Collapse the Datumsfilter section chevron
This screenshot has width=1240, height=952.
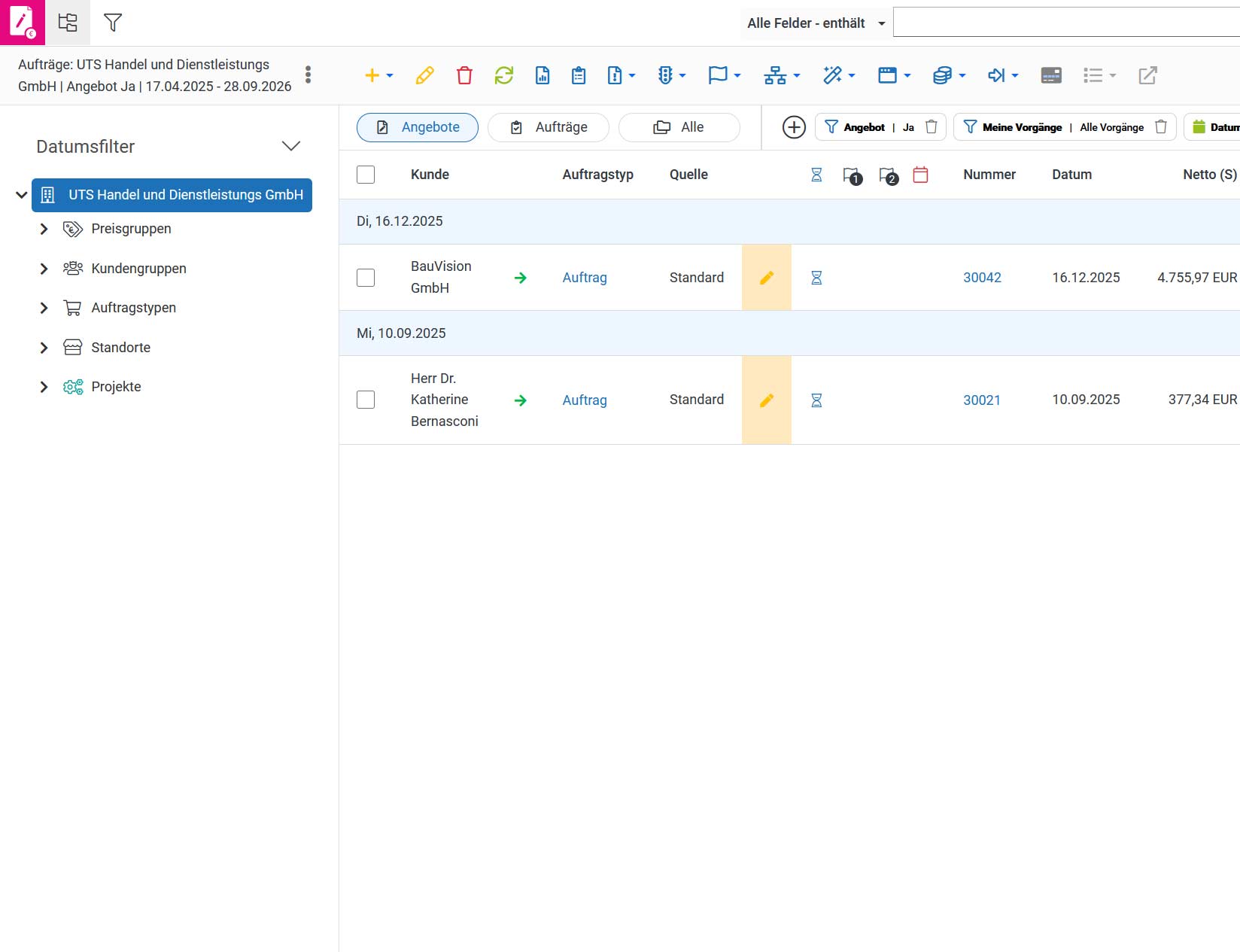[291, 146]
